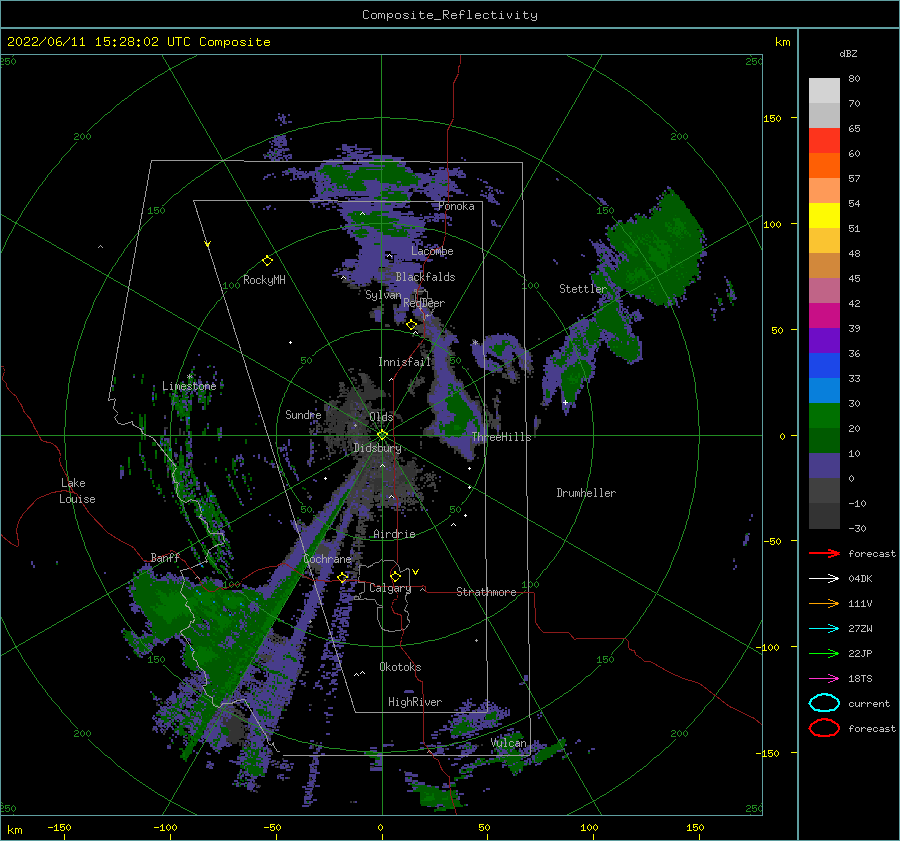Click the Composite_Reflectivity title
Image resolution: width=900 pixels, height=841 pixels.
450,15
